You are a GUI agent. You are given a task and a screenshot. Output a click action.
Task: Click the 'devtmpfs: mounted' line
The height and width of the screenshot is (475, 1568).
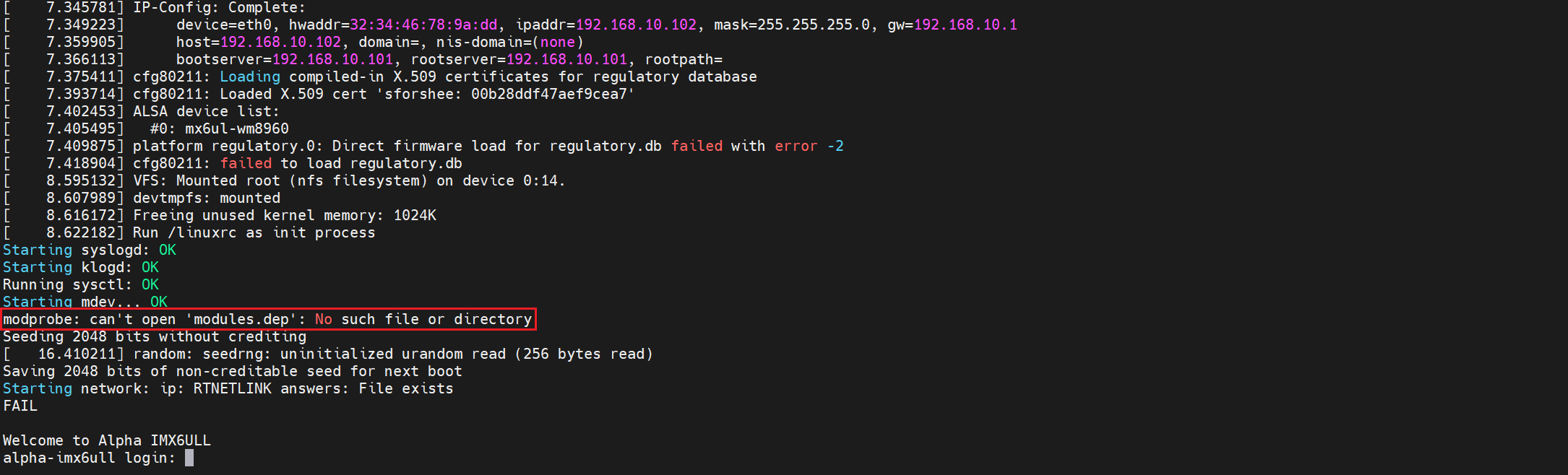207,198
